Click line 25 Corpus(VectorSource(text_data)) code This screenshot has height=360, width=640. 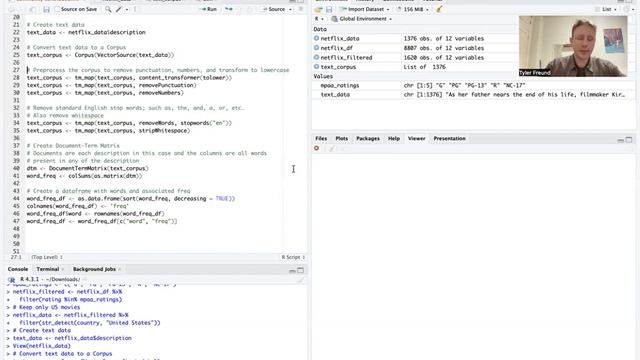(100, 55)
